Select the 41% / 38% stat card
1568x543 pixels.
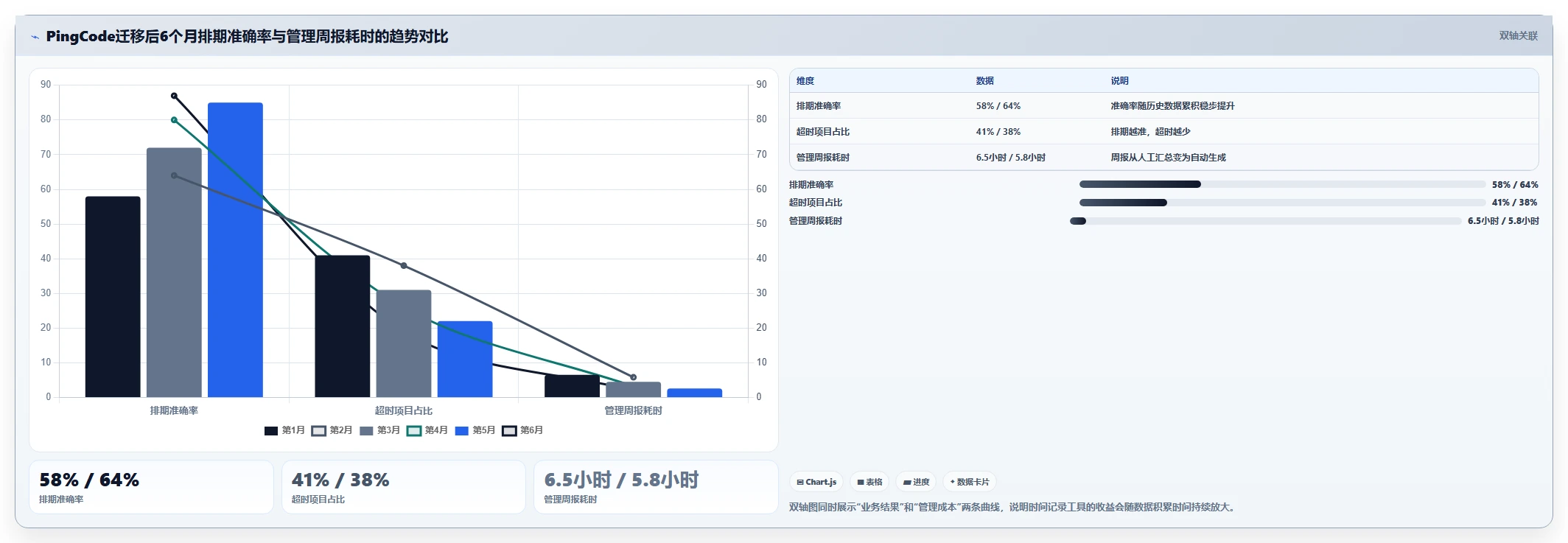[404, 487]
